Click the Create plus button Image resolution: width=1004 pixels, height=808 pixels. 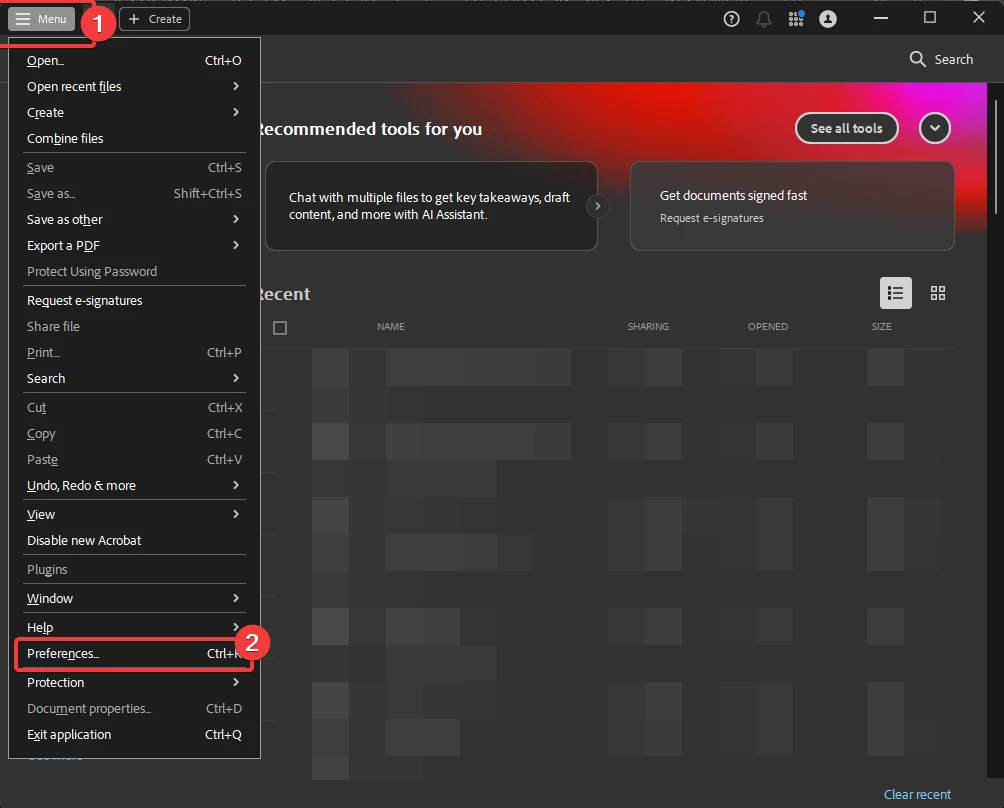154,19
